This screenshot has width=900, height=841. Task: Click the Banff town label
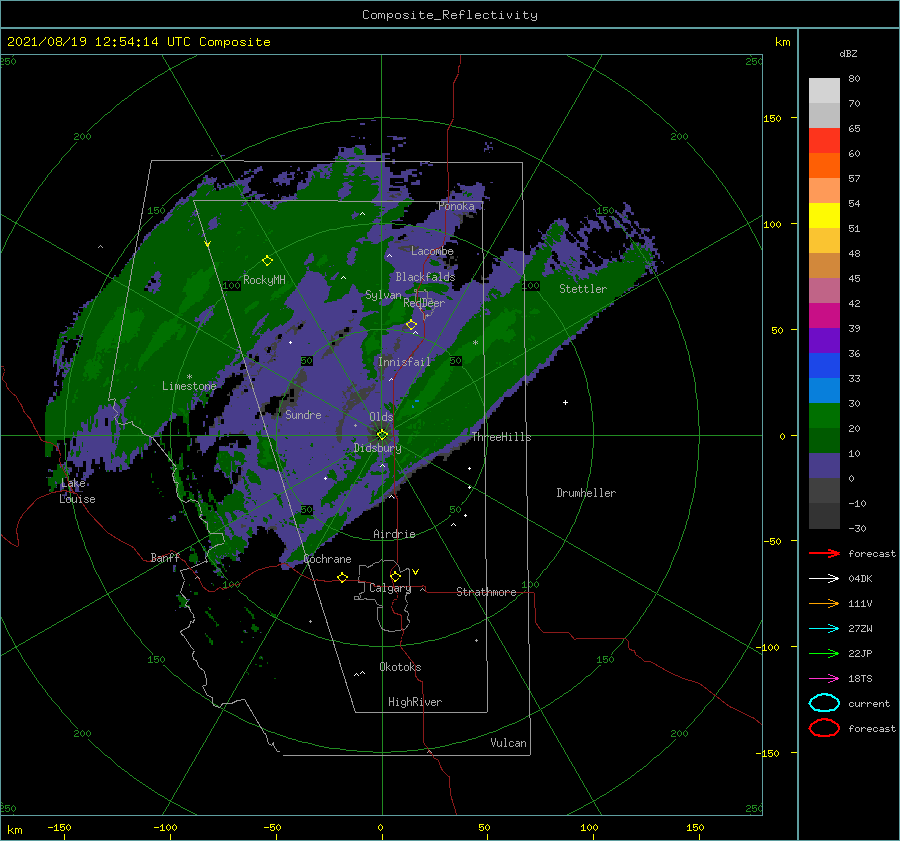pos(165,557)
